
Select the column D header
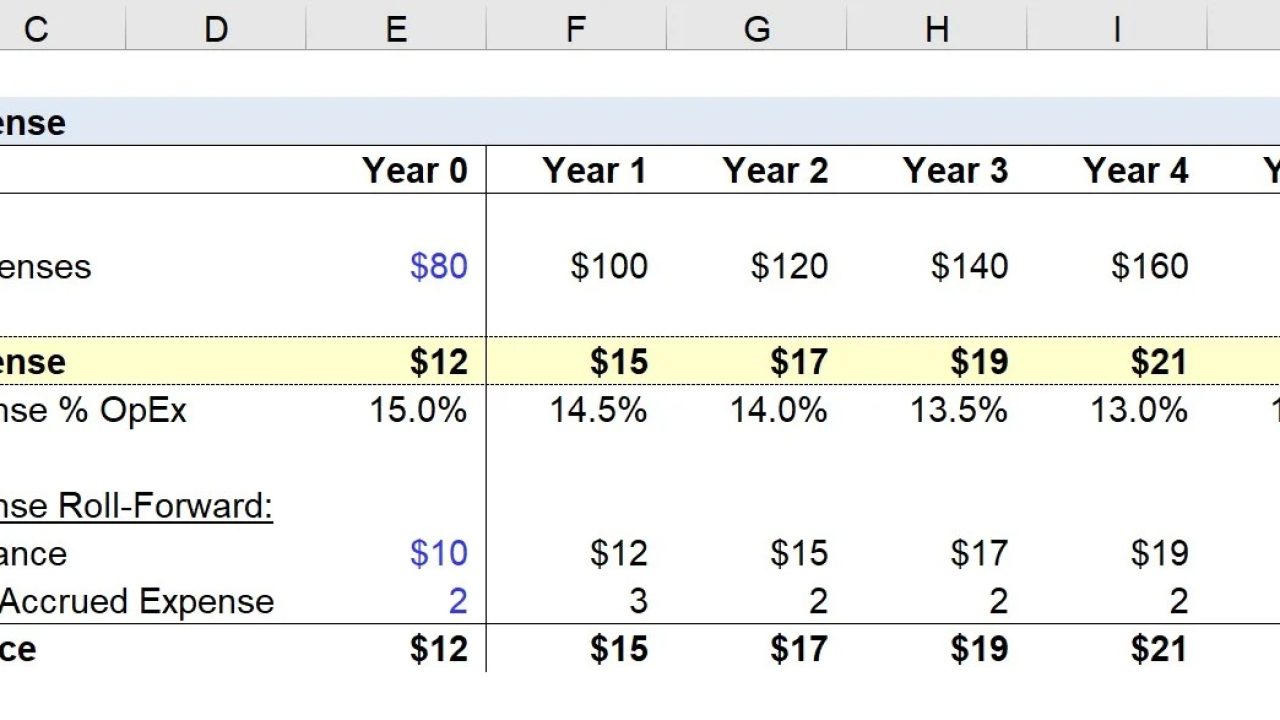[x=216, y=29]
